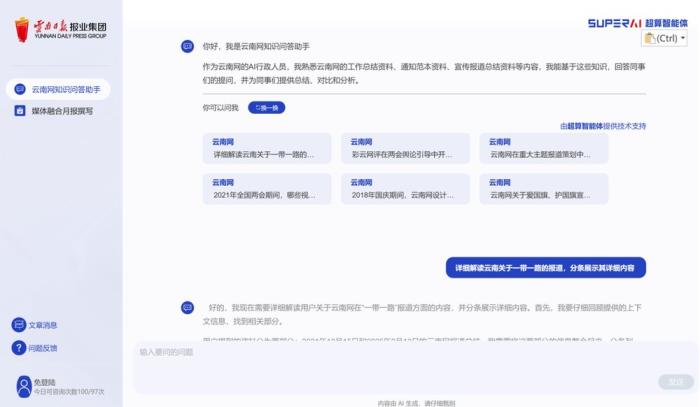This screenshot has height=407, width=700.
Task: Click the assistant avatar beside the 好的 reply
Action: pyautogui.click(x=188, y=307)
